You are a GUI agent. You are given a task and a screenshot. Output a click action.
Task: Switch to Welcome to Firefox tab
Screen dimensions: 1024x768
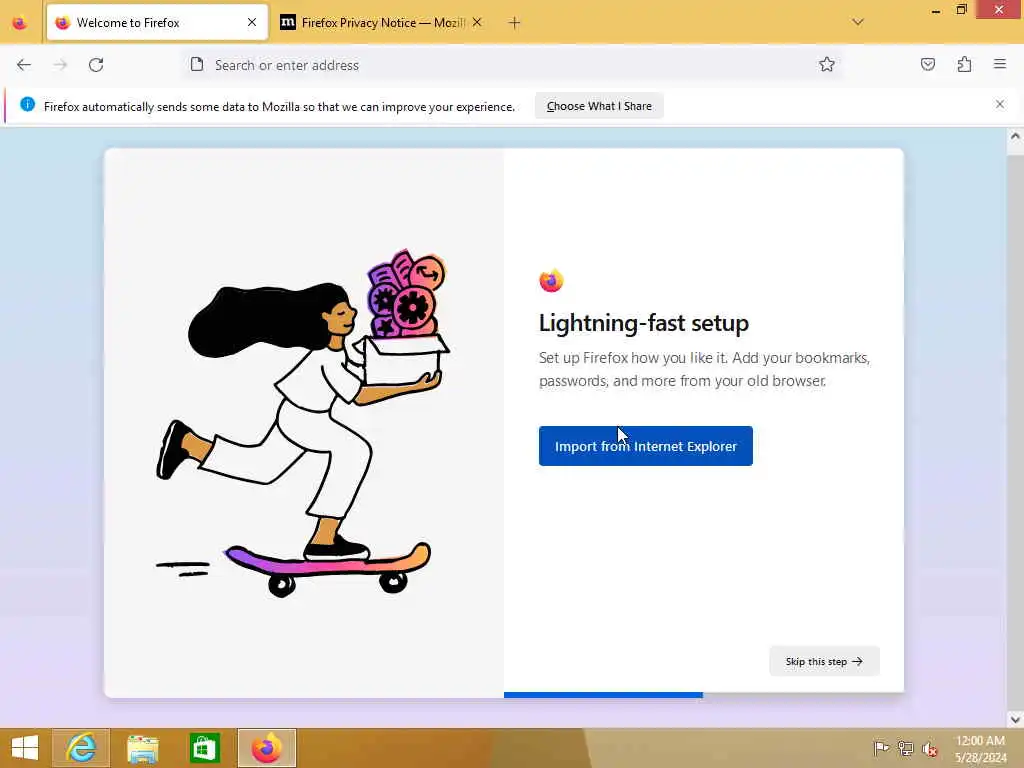[157, 22]
